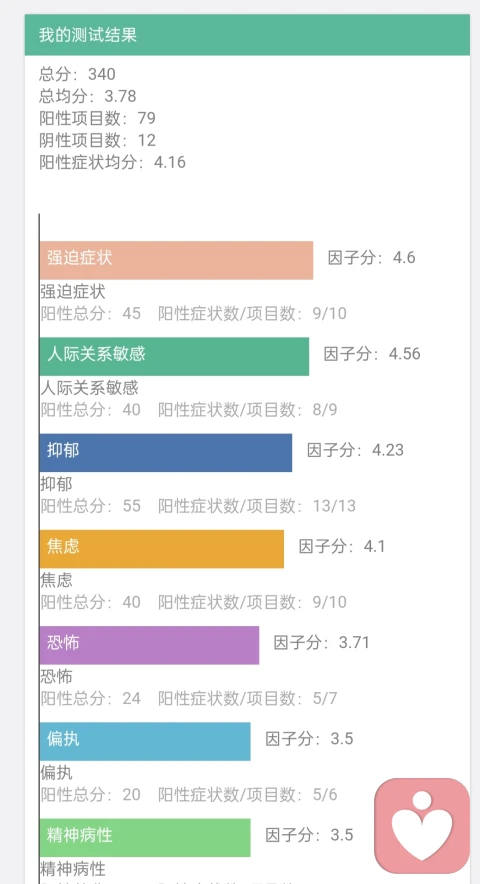
Task: Select the 人际关系敏感 green bar
Action: [174, 356]
